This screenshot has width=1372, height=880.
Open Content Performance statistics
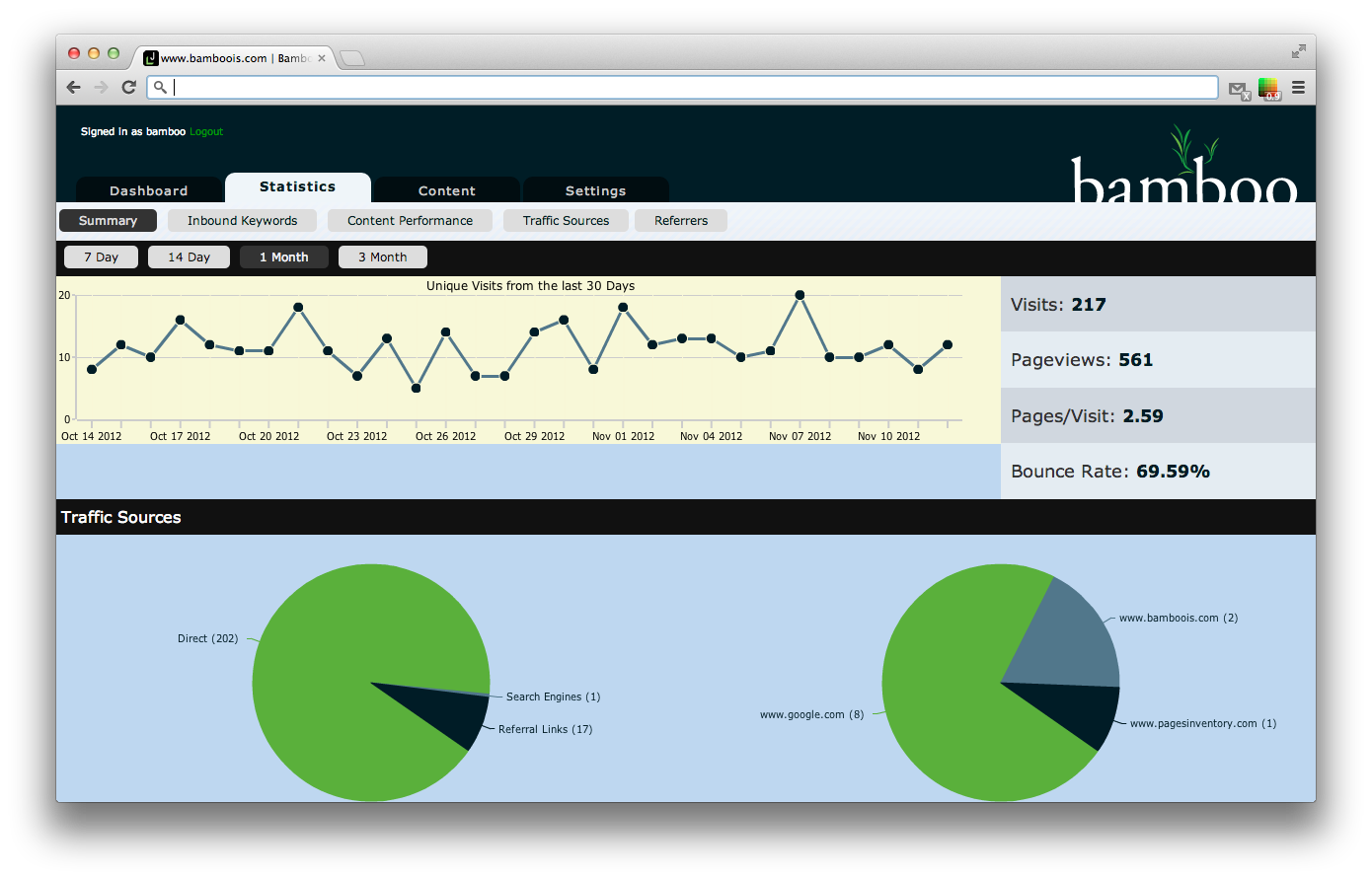(x=410, y=220)
